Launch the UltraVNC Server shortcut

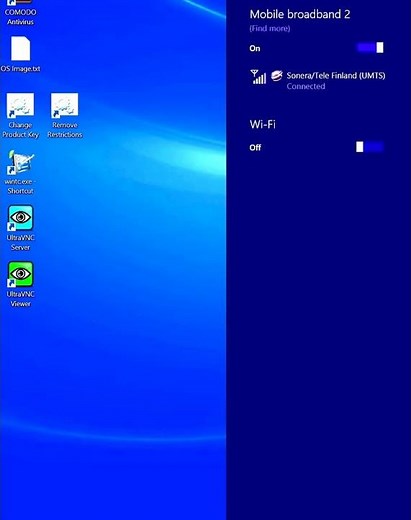point(20,228)
